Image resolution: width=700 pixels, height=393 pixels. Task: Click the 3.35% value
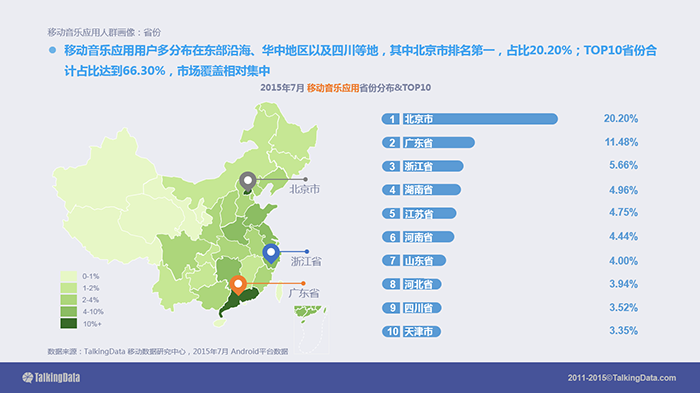coord(623,330)
